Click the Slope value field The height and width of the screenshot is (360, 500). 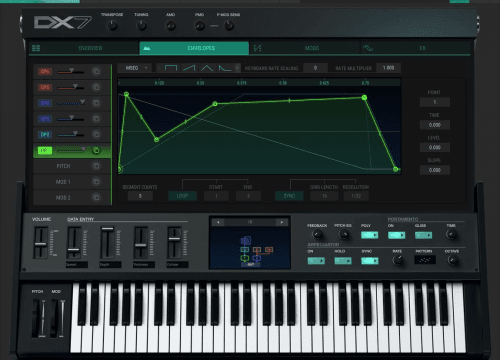[435, 170]
